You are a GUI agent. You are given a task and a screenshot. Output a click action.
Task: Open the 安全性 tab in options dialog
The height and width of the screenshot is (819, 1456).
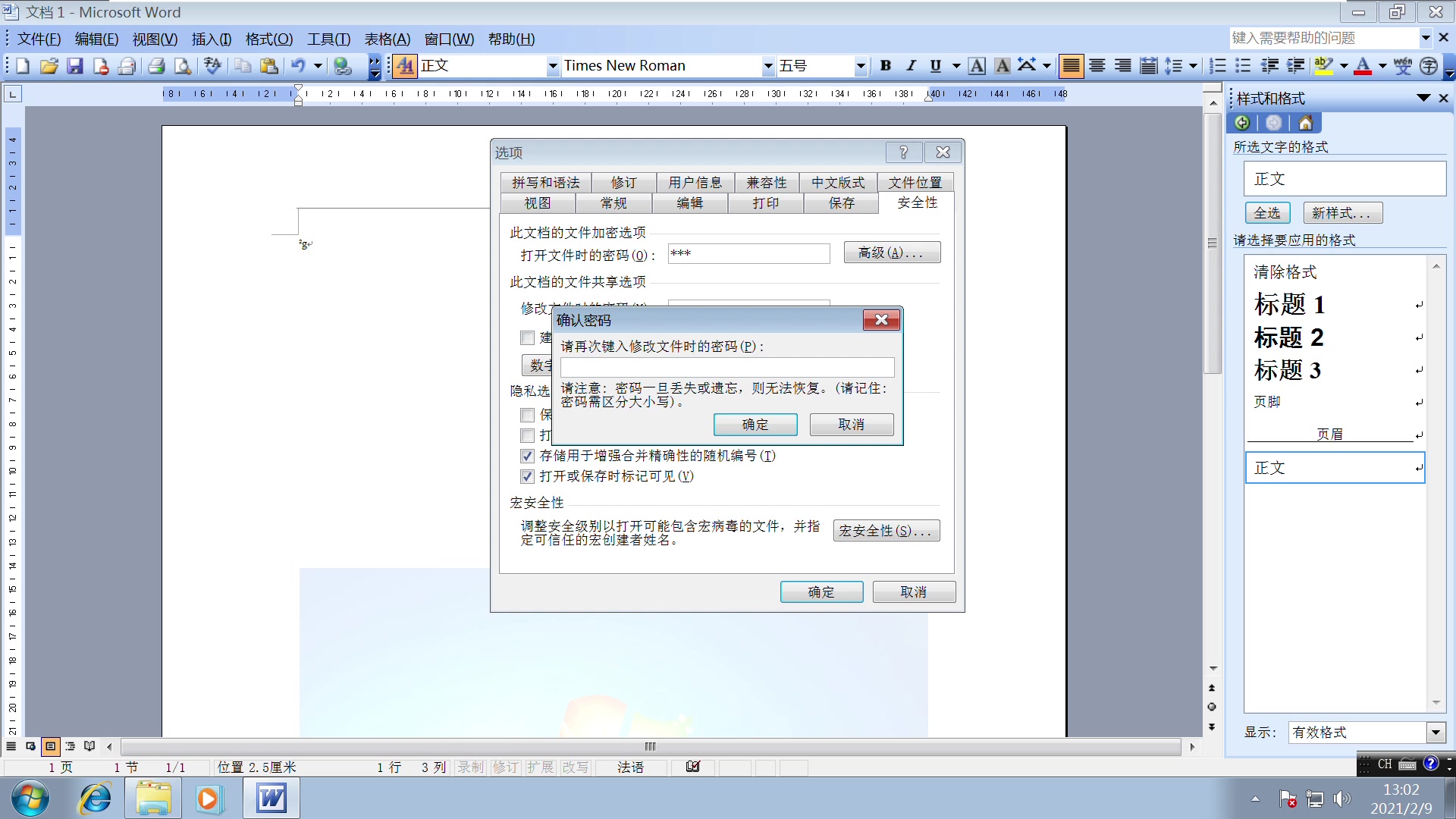(x=916, y=203)
